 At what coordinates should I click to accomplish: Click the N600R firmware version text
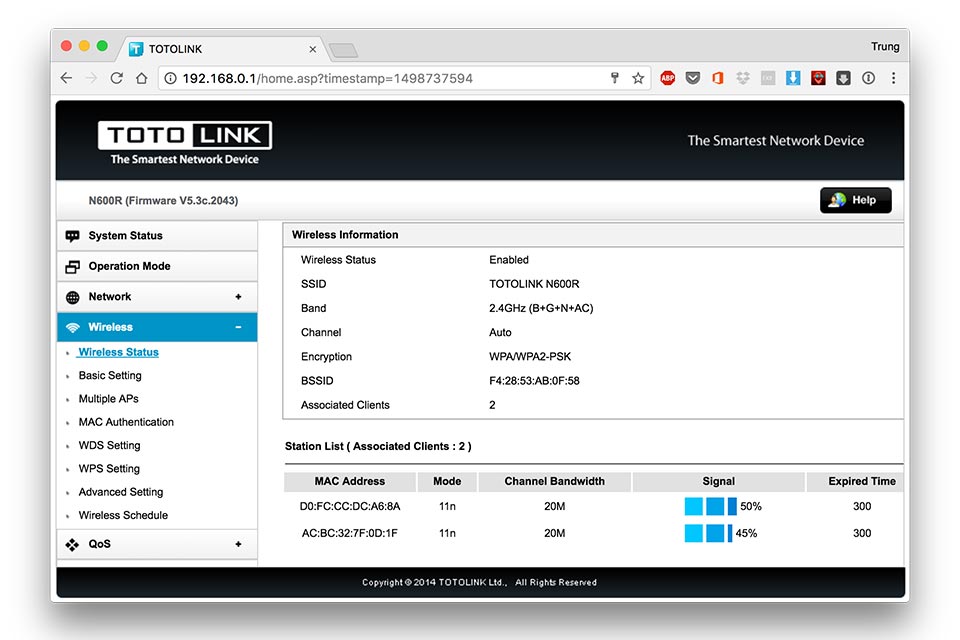coord(163,200)
